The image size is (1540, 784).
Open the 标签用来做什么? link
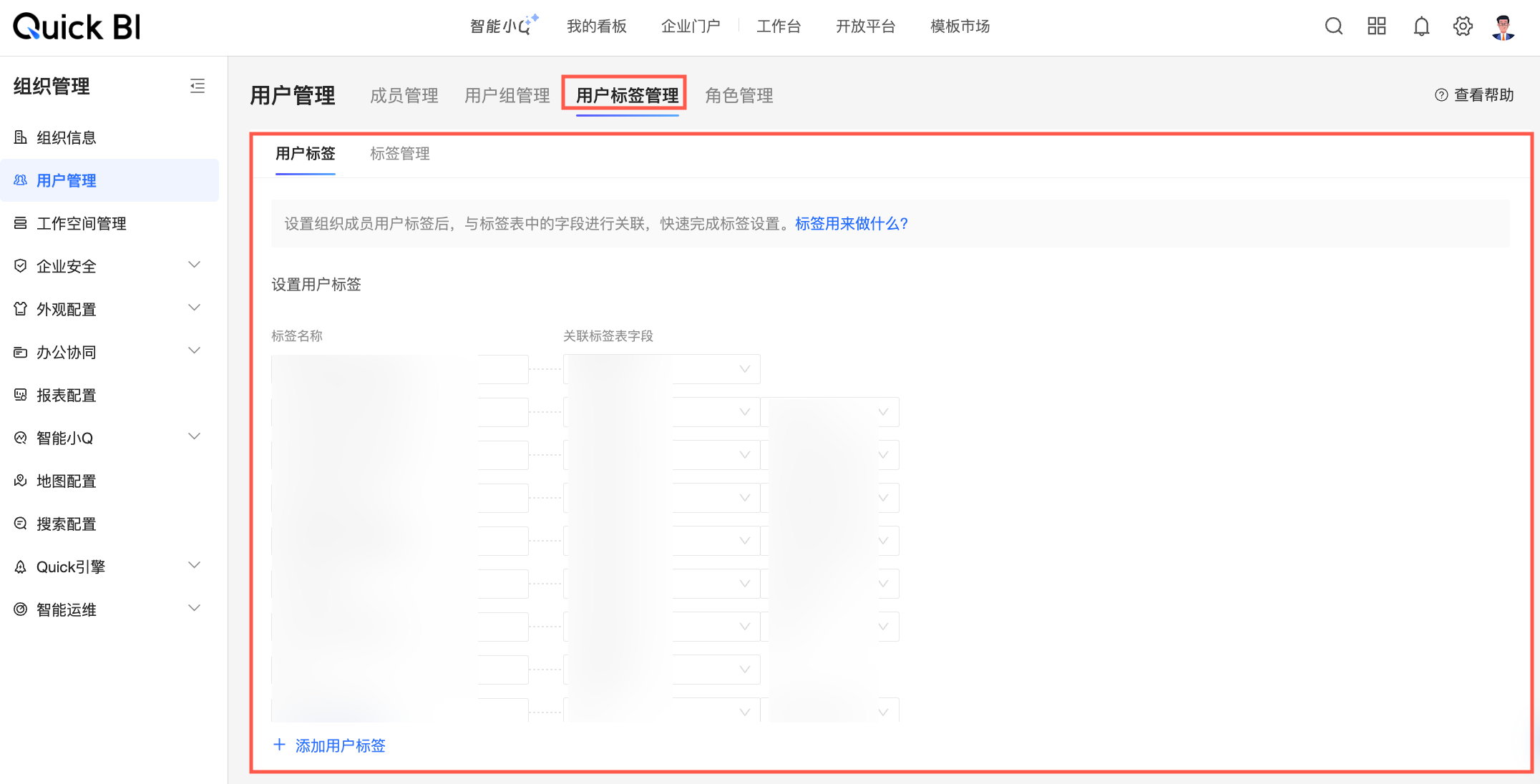[x=852, y=223]
